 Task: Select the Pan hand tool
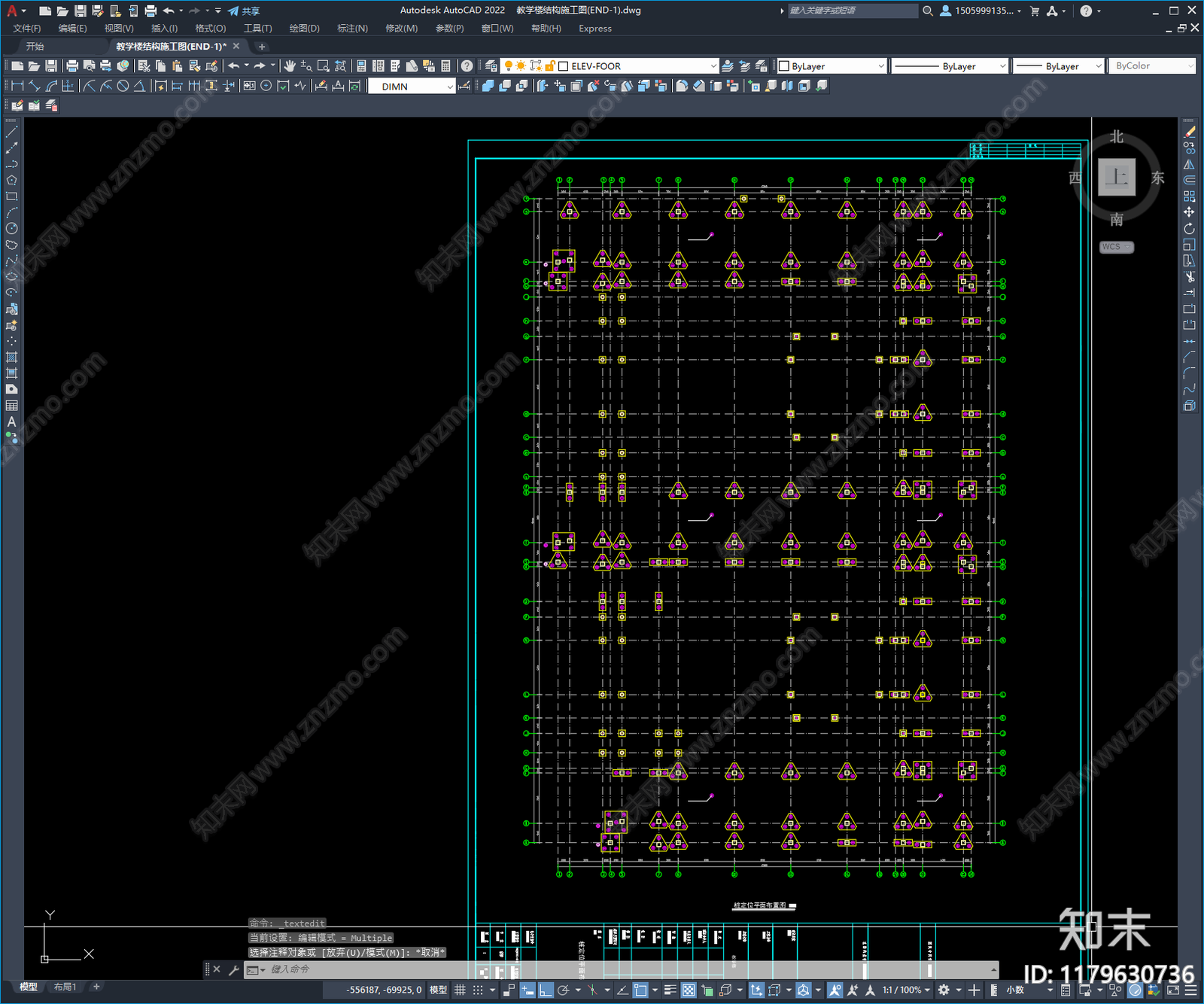coord(290,66)
